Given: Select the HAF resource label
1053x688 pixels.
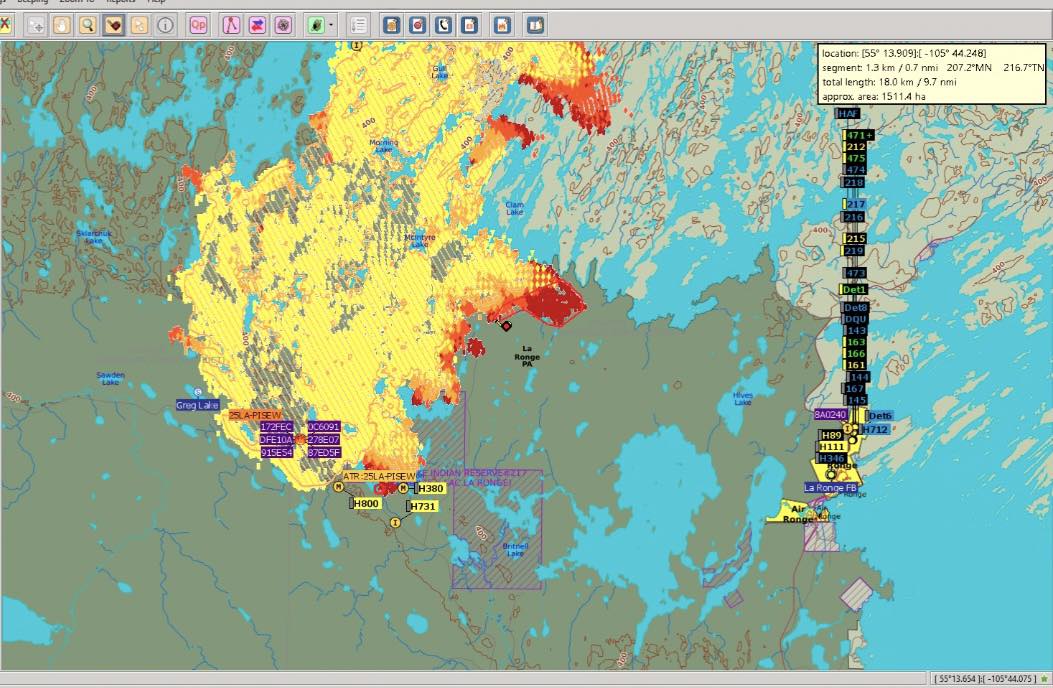Looking at the screenshot, I should click(848, 114).
